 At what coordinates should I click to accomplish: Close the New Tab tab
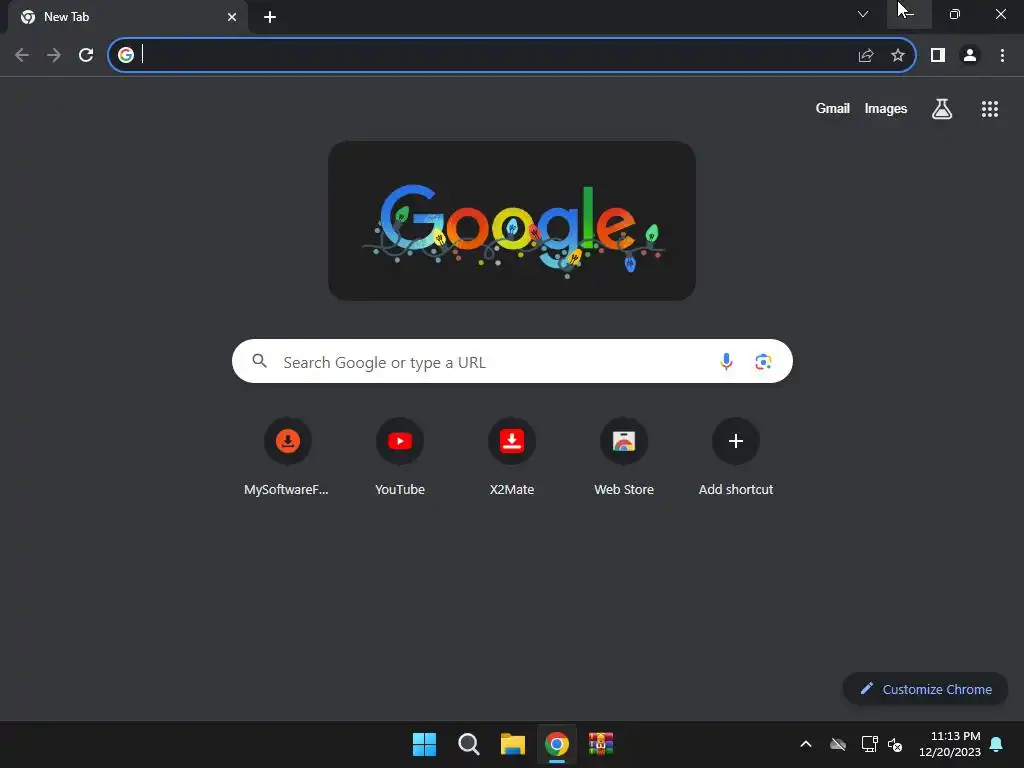(x=232, y=17)
